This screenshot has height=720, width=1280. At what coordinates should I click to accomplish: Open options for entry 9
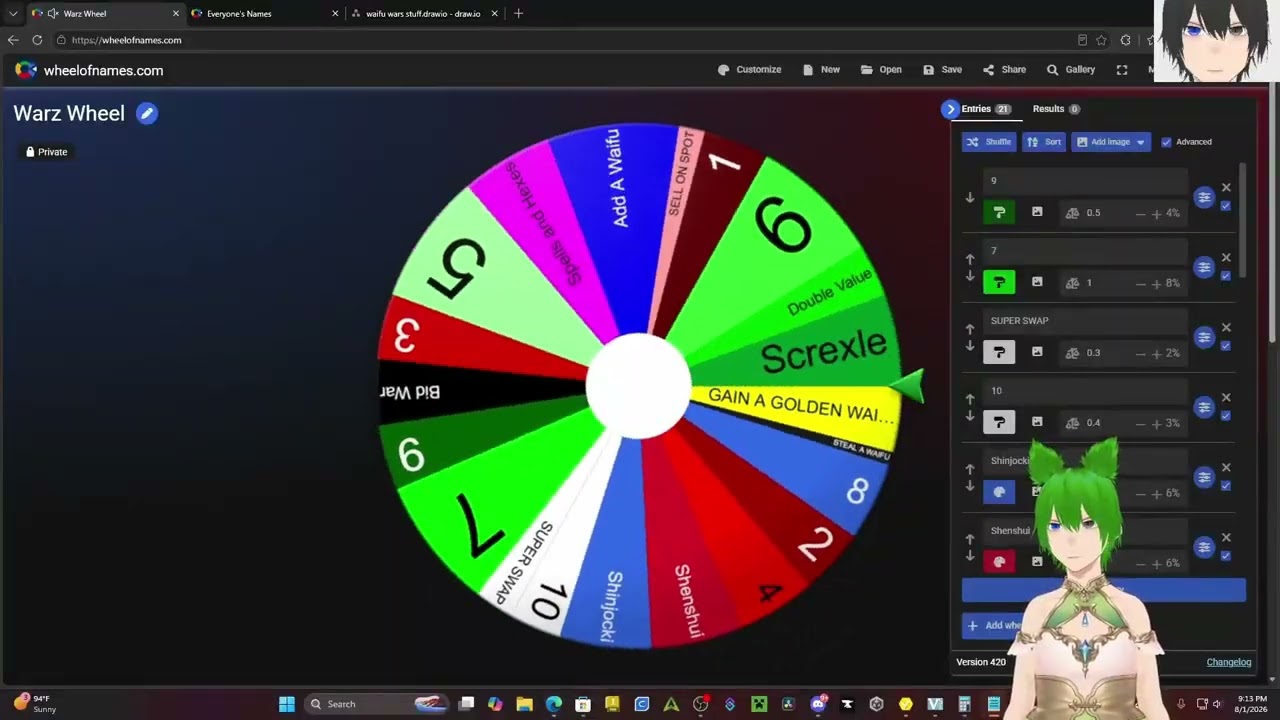click(1204, 197)
